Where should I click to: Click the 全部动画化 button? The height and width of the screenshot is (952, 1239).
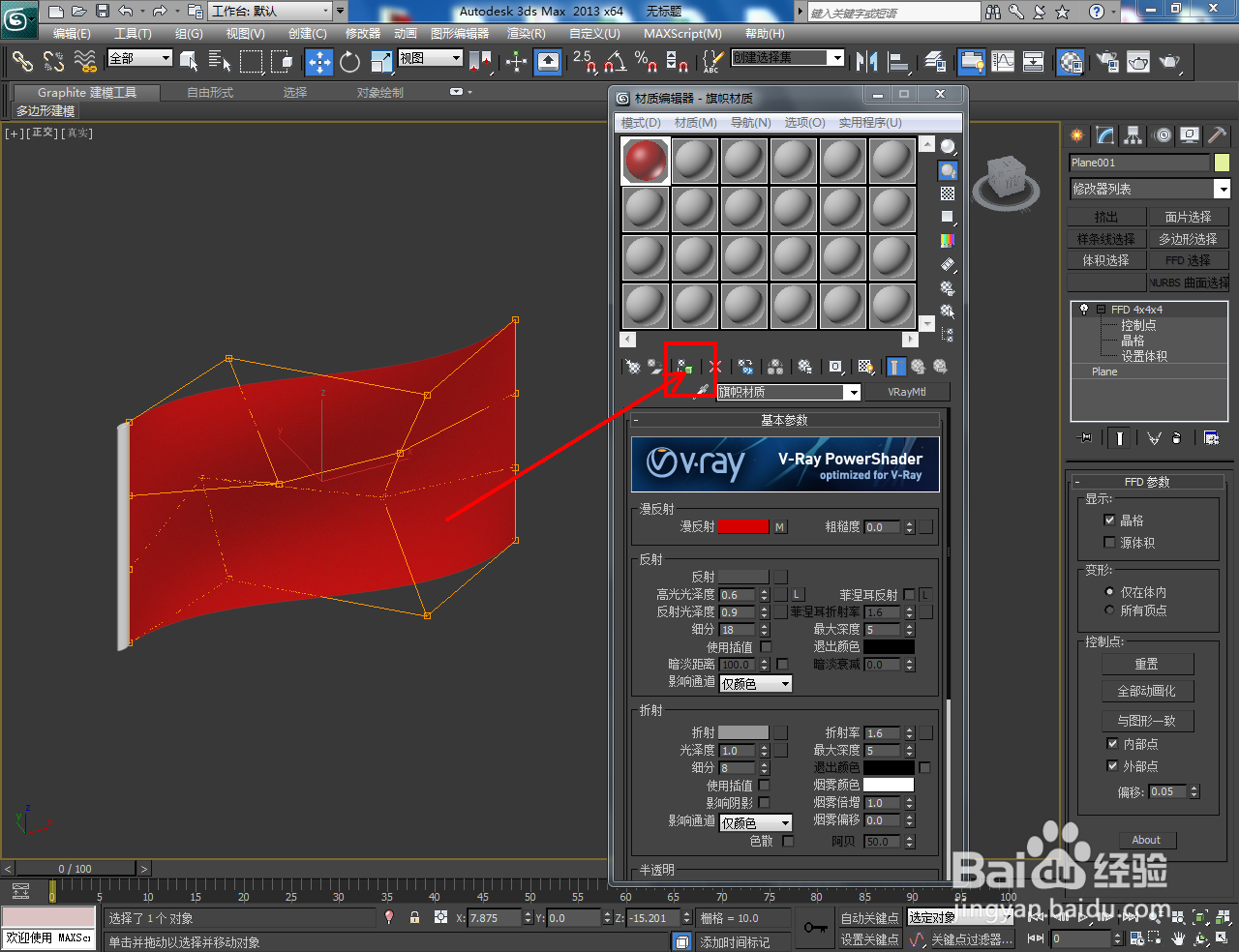pos(1147,691)
